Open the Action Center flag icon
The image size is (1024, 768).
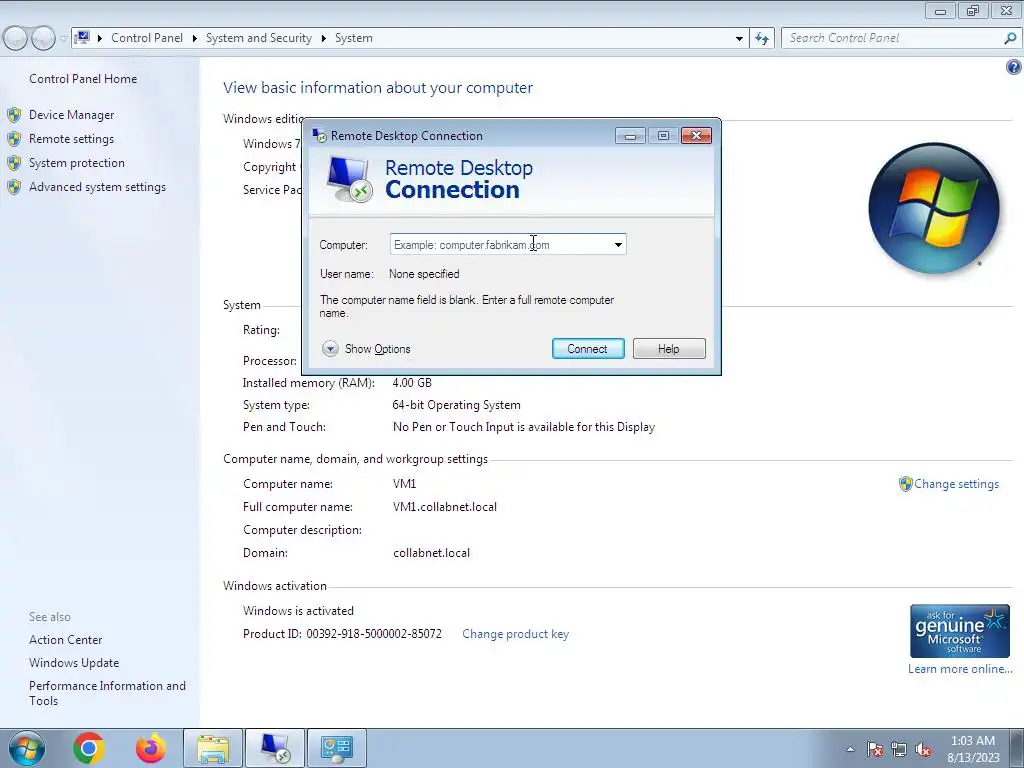(875, 749)
